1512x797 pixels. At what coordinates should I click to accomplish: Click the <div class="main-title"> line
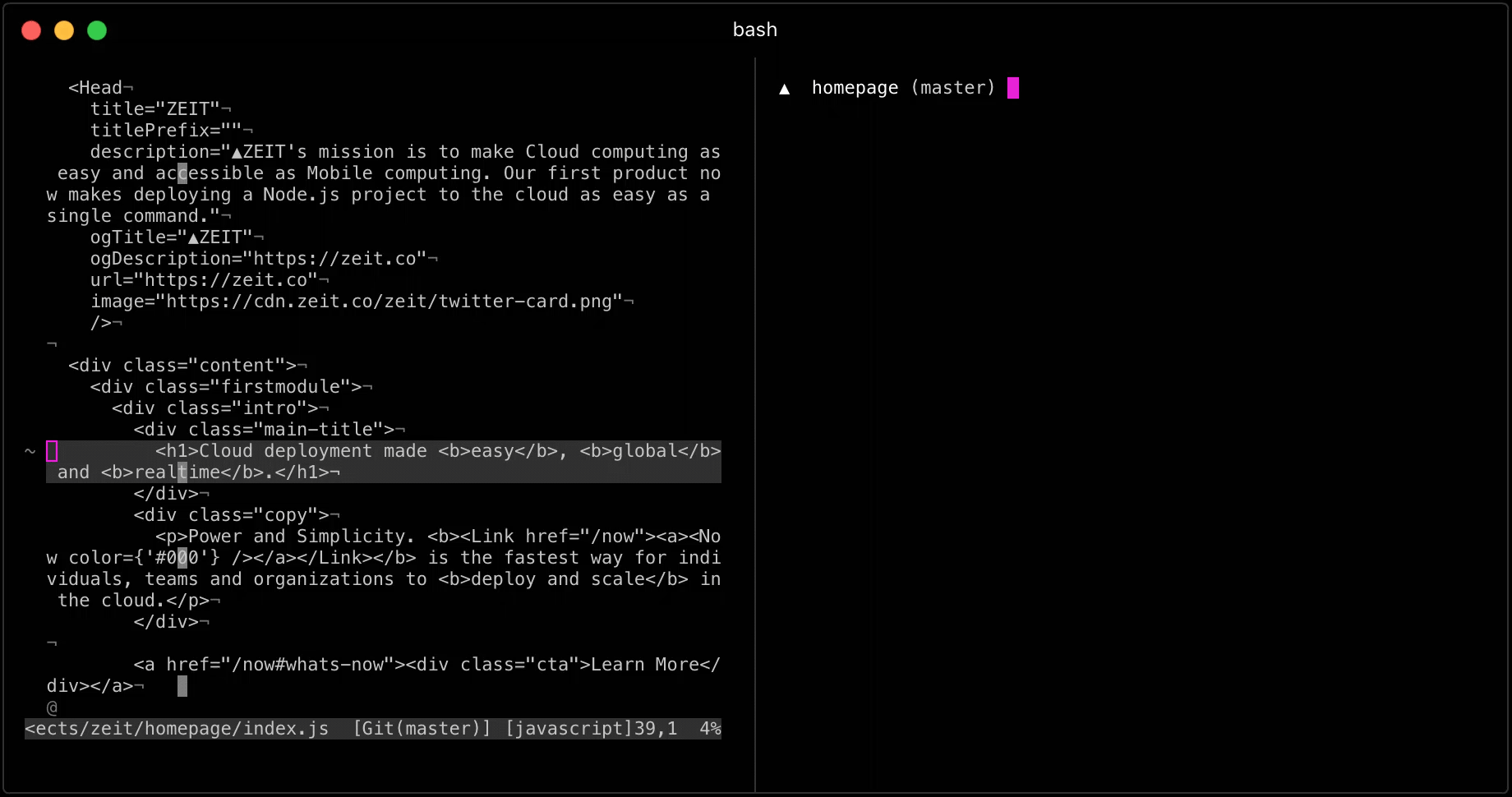click(x=270, y=430)
